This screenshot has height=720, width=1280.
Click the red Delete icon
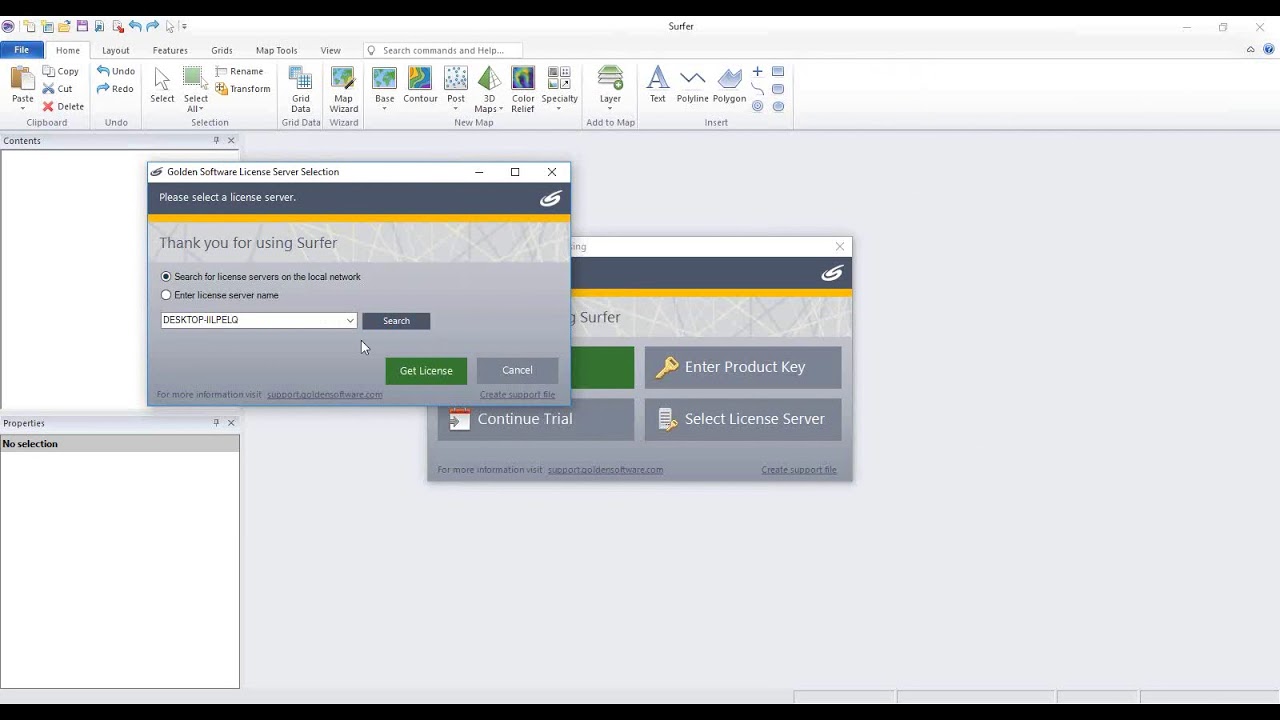pos(48,106)
